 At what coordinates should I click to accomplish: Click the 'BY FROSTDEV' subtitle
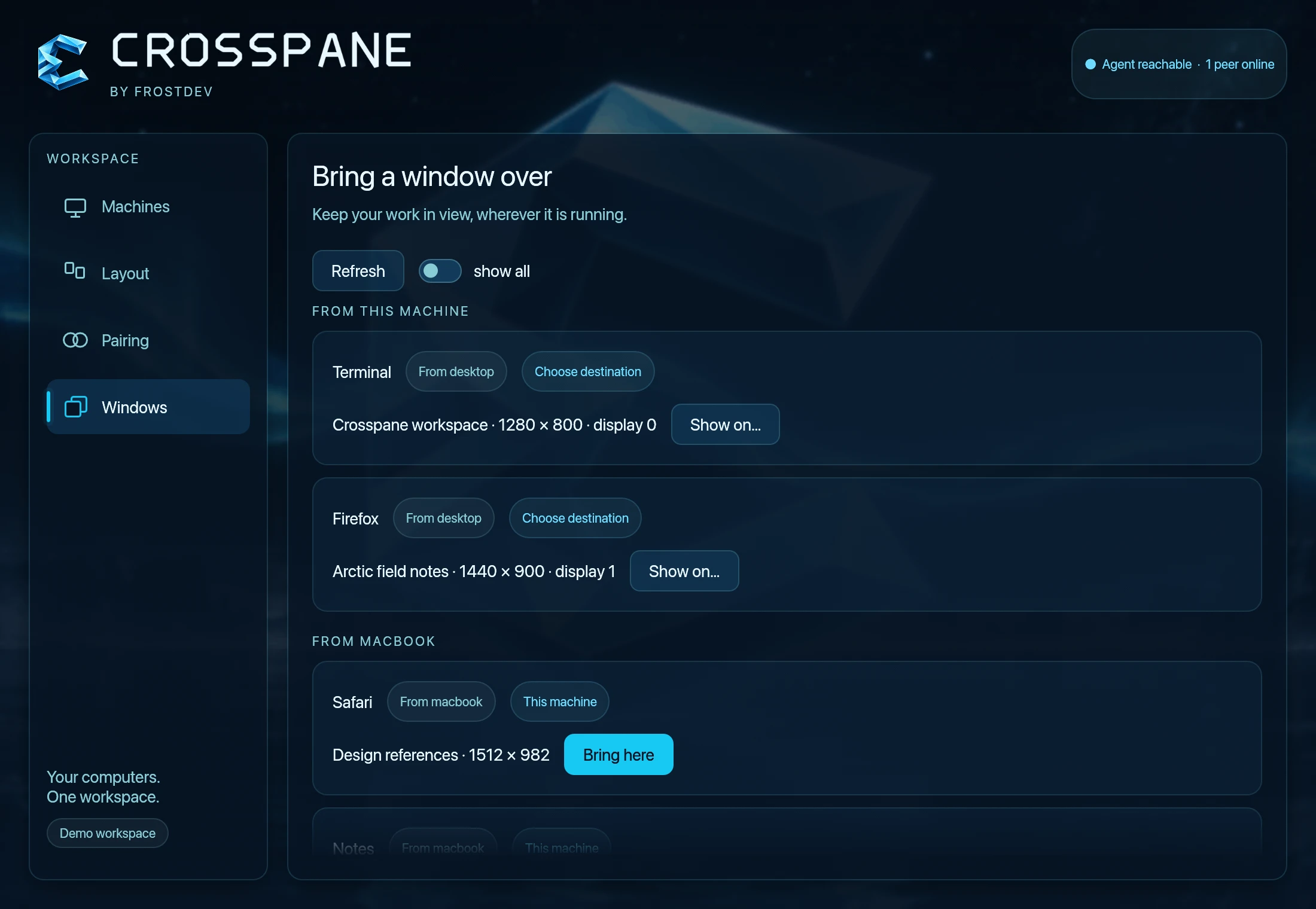162,91
